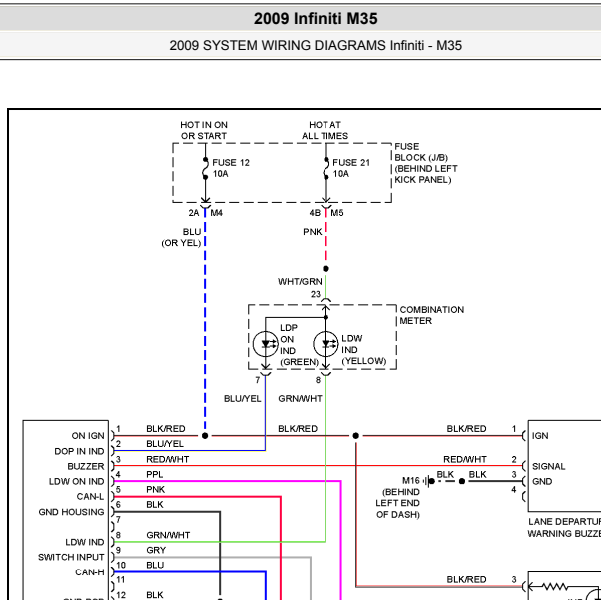Viewport: 601px width, 600px height.
Task: Click the ON IGN pin label
Action: pyautogui.click(x=87, y=436)
